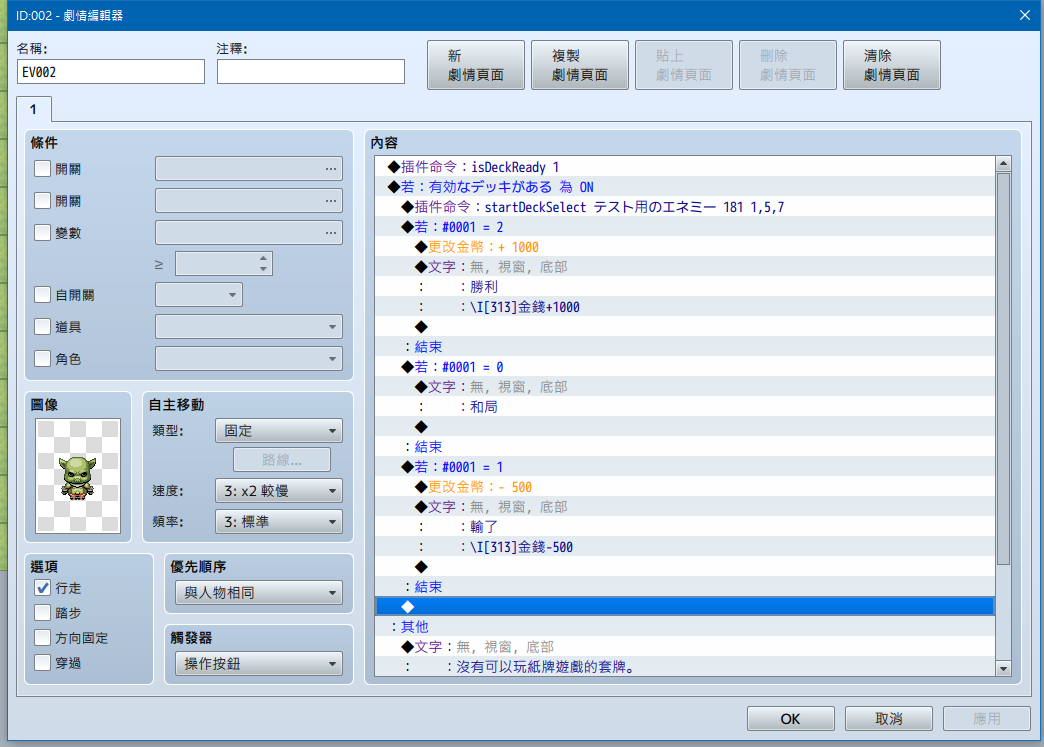Select the 插件命令 isDeckReady 1 command line

[x=685, y=167]
